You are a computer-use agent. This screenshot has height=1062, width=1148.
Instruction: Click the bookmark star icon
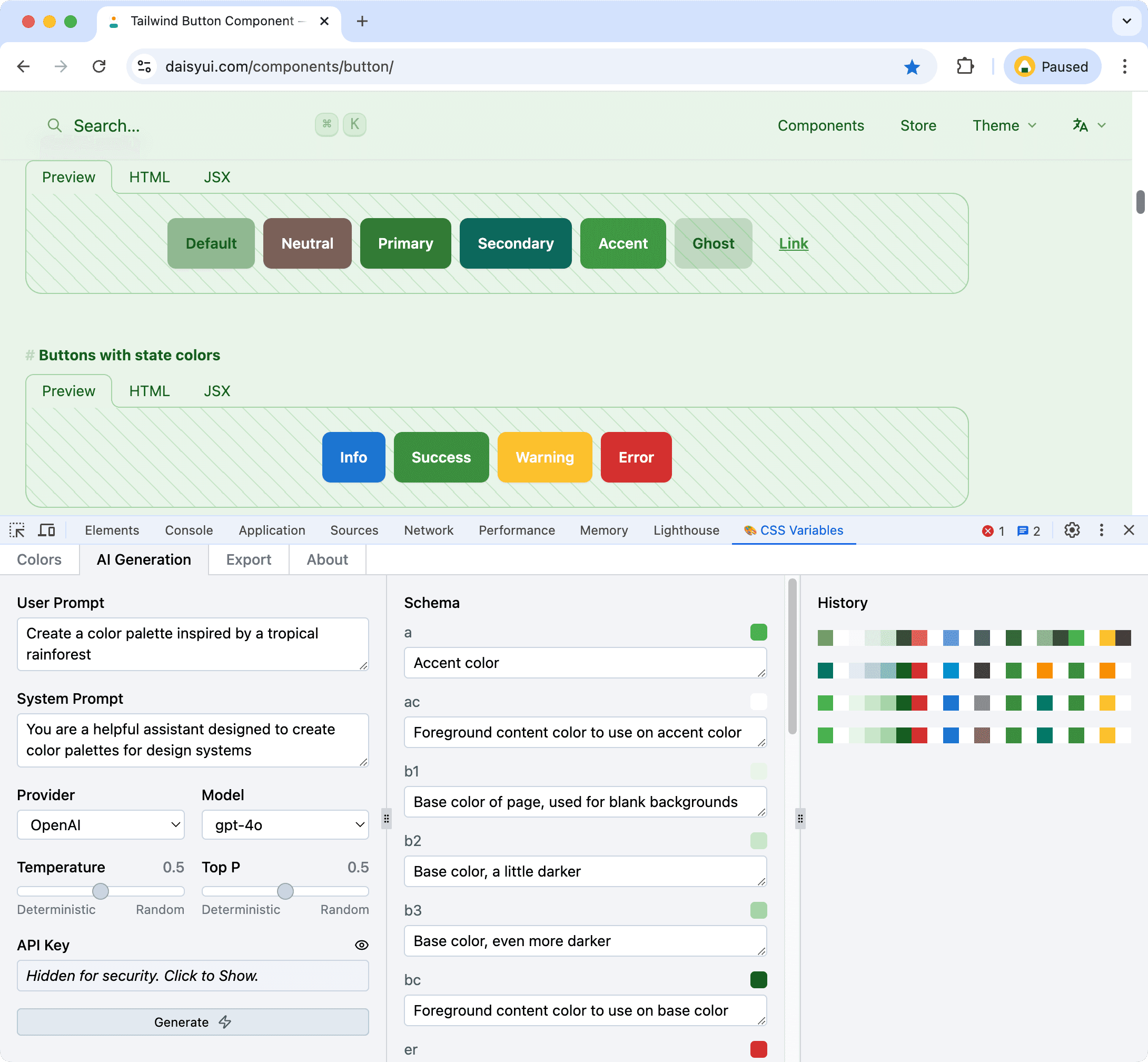pyautogui.click(x=912, y=67)
